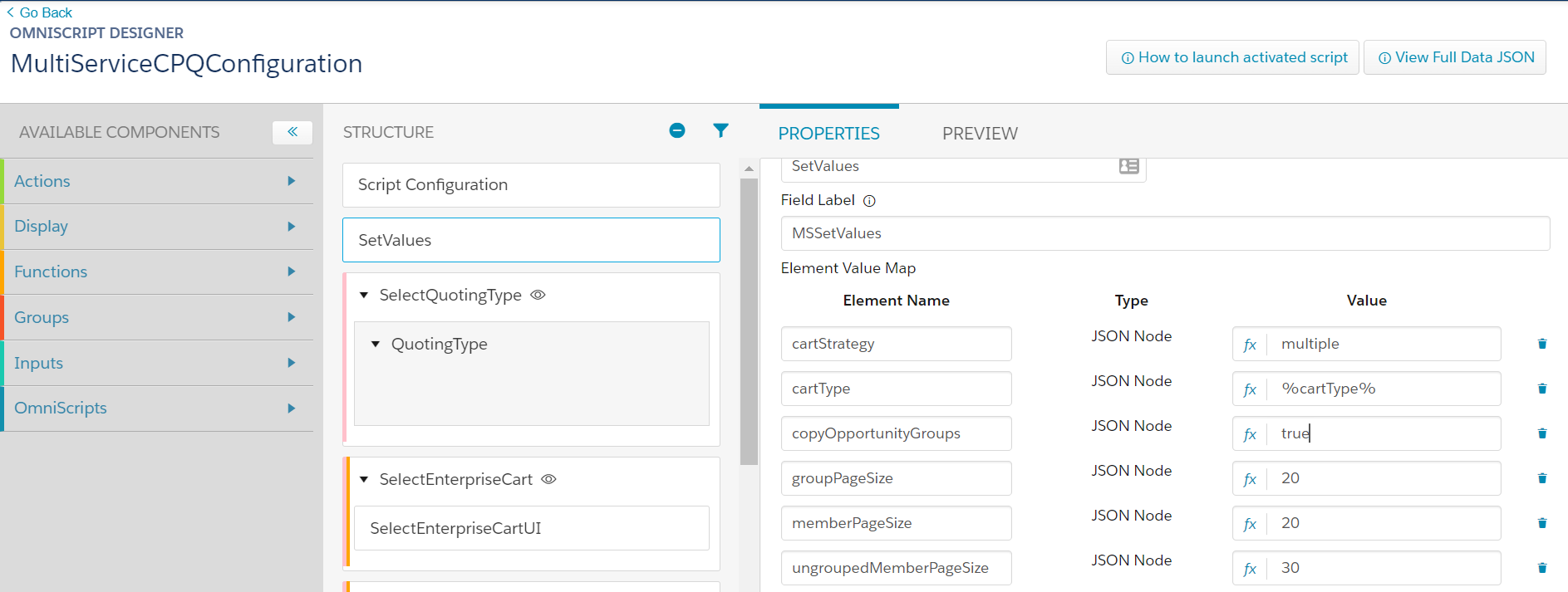Delete the cartStrategy row

pyautogui.click(x=1542, y=344)
